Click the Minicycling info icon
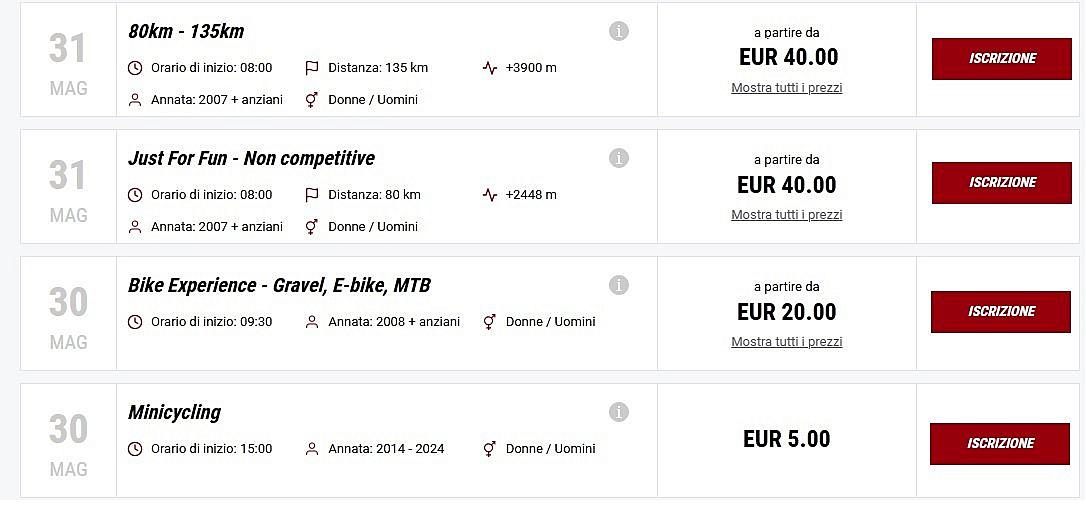This screenshot has height=506, width=1086. pyautogui.click(x=619, y=412)
